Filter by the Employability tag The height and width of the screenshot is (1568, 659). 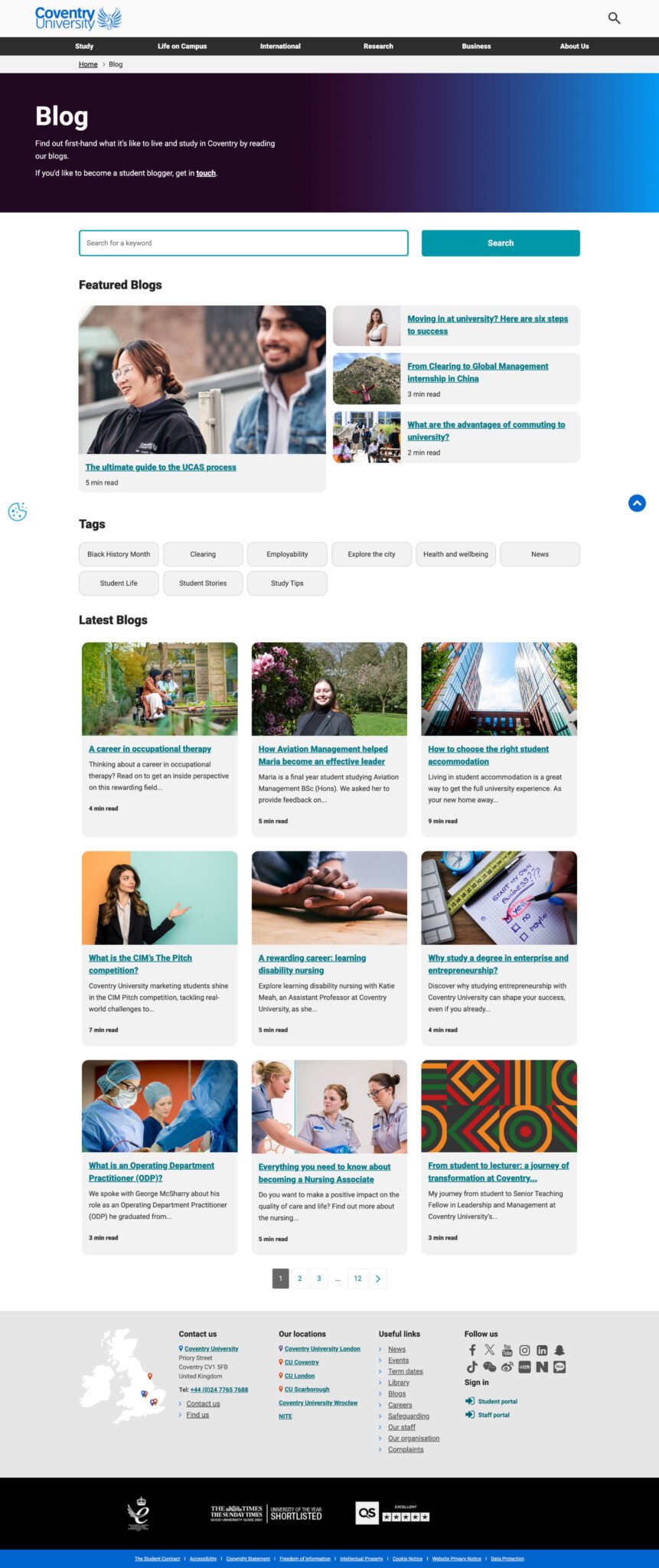click(287, 554)
